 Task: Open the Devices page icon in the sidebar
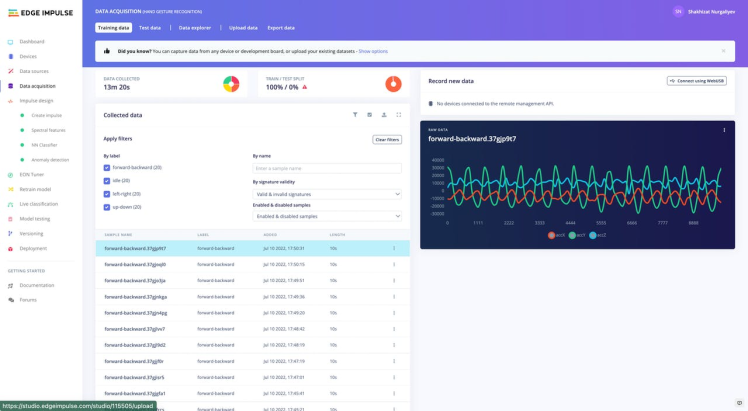pyautogui.click(x=10, y=56)
